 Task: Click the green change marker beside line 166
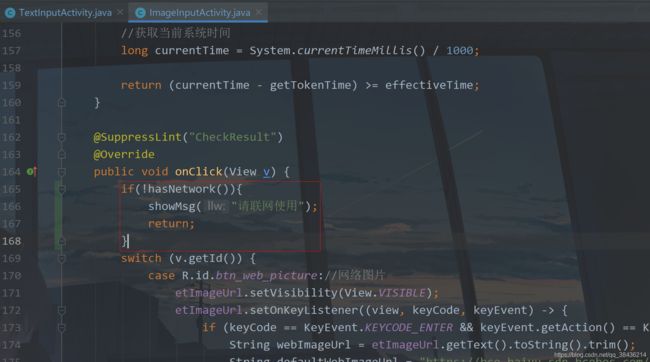58,215
